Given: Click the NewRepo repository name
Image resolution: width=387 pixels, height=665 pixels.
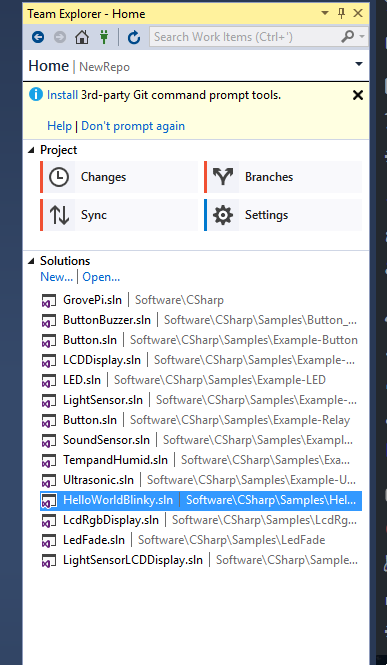Looking at the screenshot, I should coord(104,67).
